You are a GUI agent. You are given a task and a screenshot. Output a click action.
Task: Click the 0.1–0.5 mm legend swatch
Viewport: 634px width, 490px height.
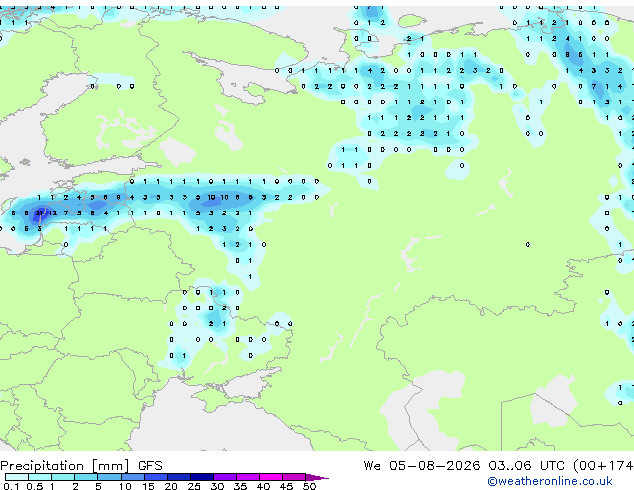[x=17, y=477]
